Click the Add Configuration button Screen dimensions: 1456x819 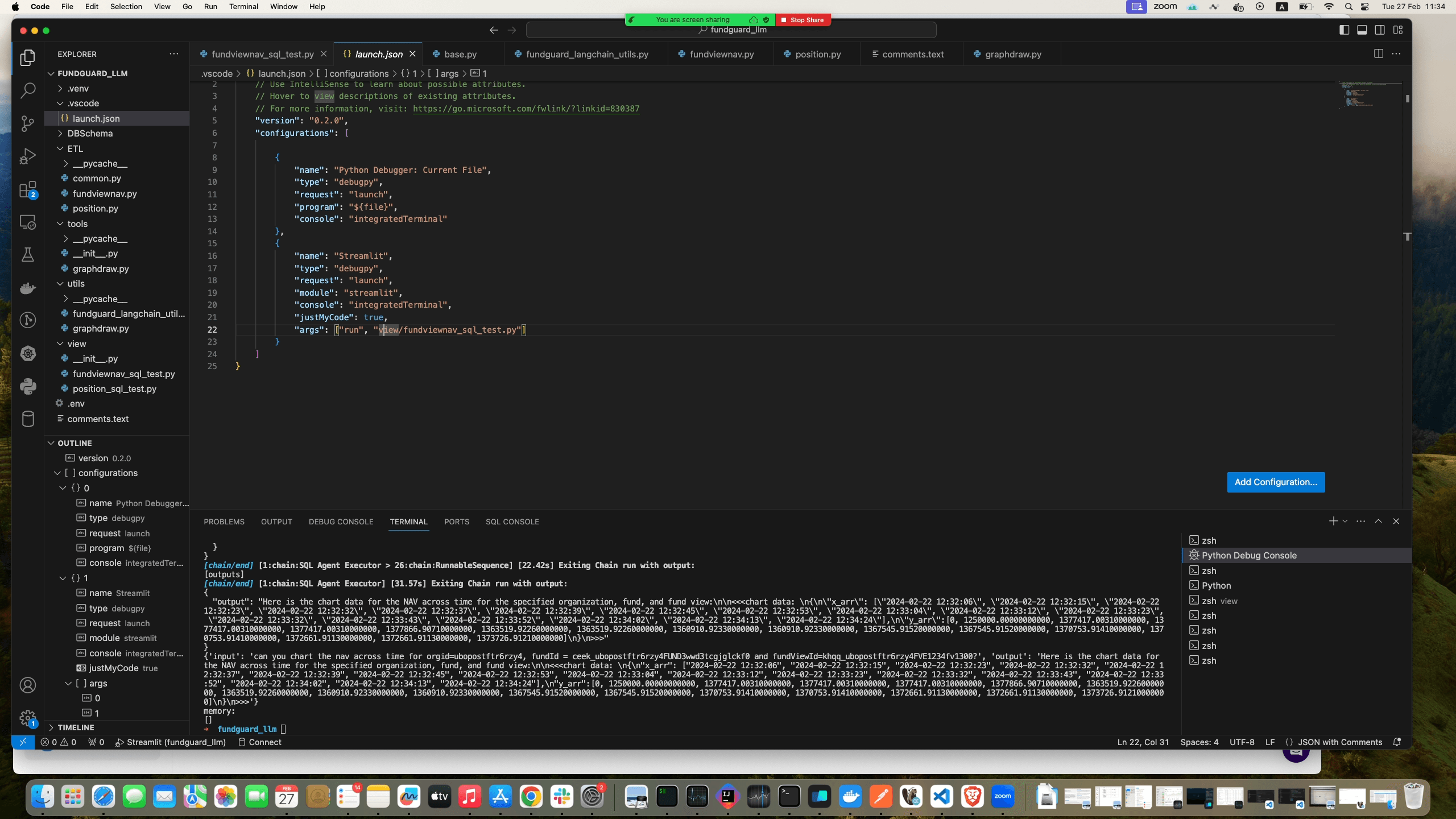tap(1276, 482)
